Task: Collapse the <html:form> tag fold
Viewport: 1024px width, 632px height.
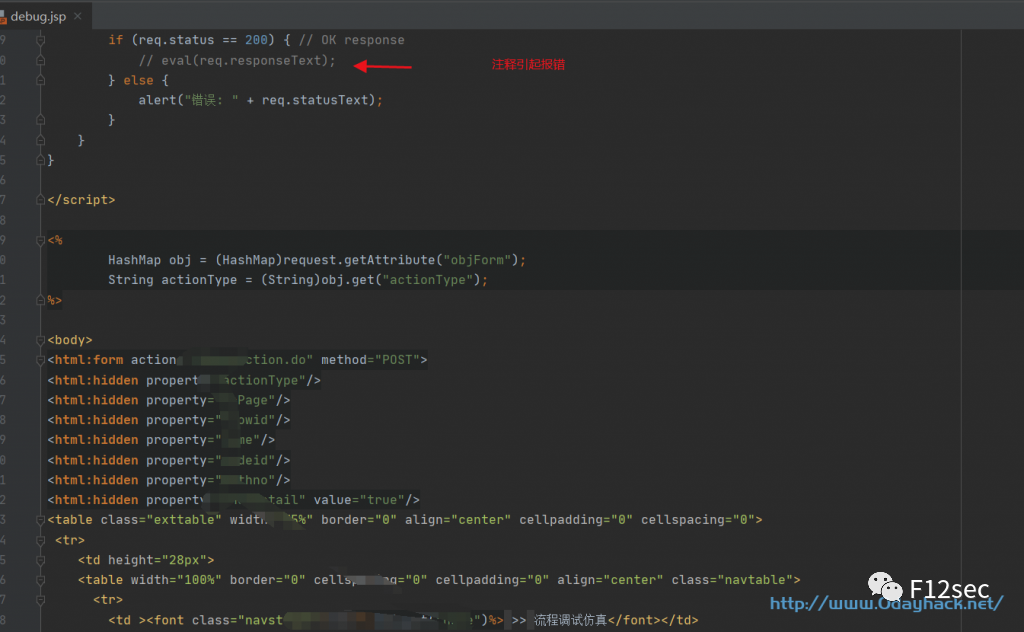Action: pyautogui.click(x=40, y=360)
